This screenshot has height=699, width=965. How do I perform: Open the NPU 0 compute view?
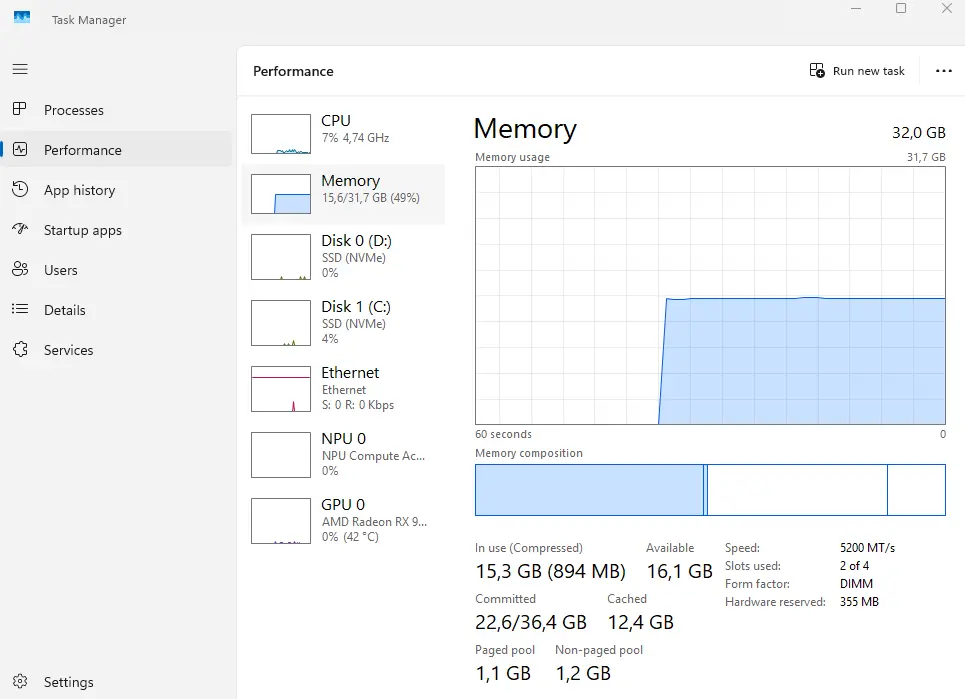click(x=343, y=454)
